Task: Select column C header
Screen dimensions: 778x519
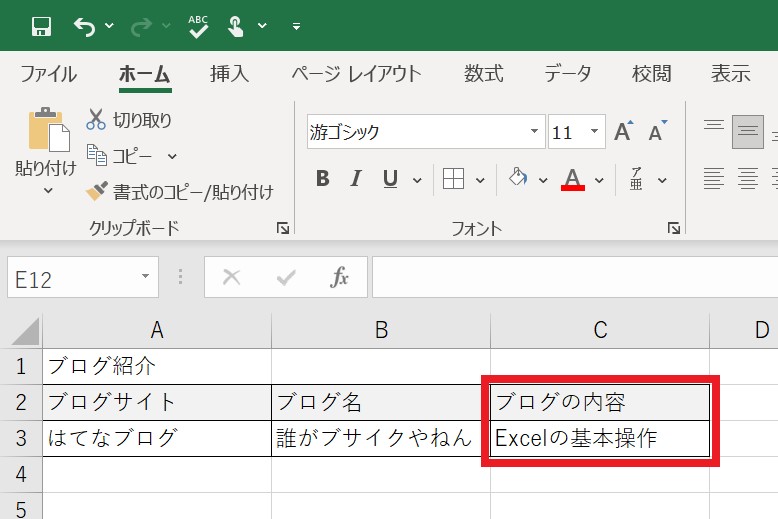Action: pos(600,330)
